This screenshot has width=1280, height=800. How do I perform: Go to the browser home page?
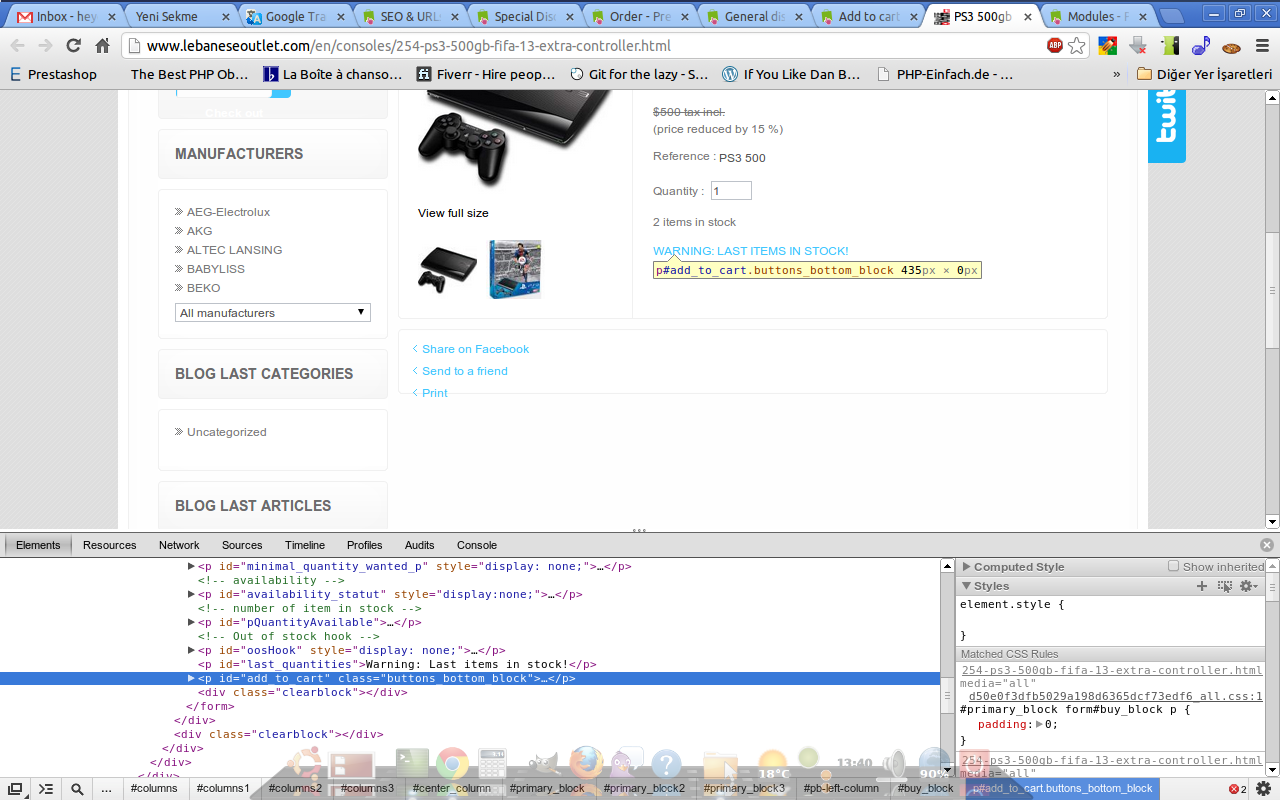(102, 46)
